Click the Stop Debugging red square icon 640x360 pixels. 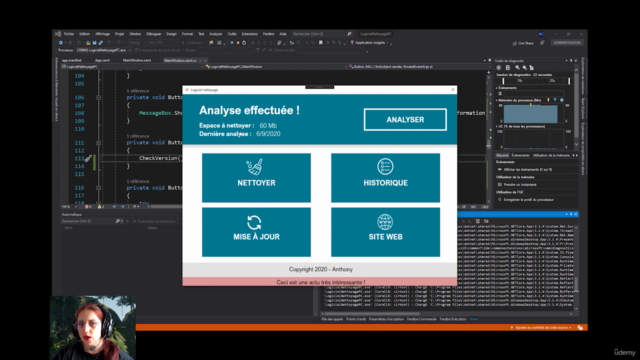point(238,42)
